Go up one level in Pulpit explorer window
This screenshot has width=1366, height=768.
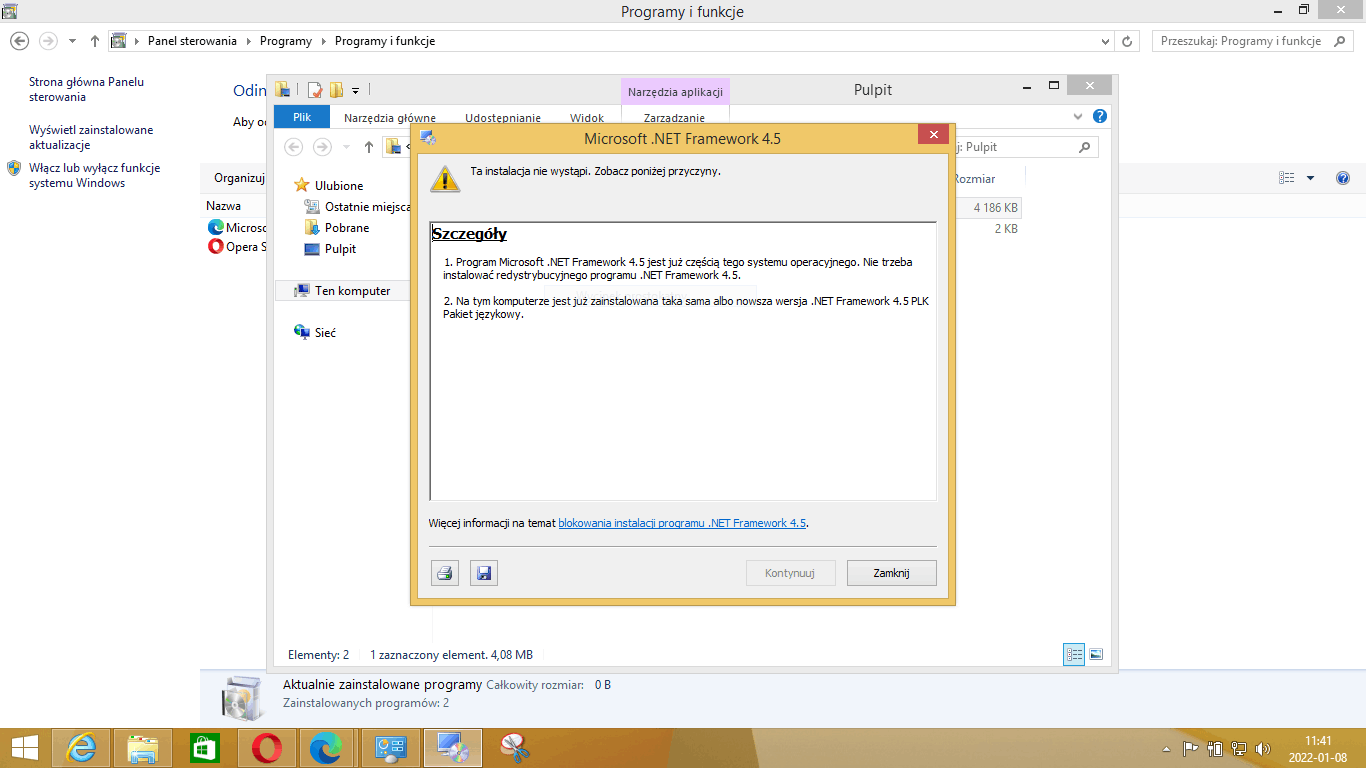click(x=369, y=147)
